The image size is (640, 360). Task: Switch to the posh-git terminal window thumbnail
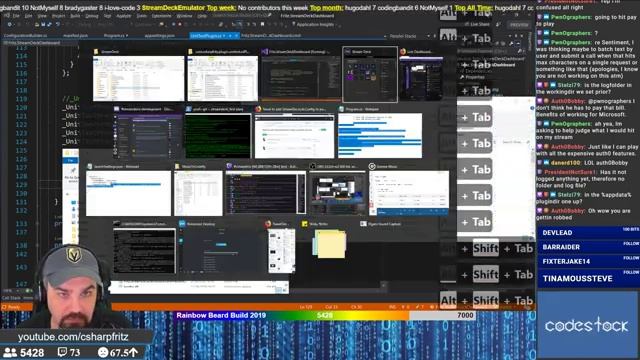click(218, 136)
